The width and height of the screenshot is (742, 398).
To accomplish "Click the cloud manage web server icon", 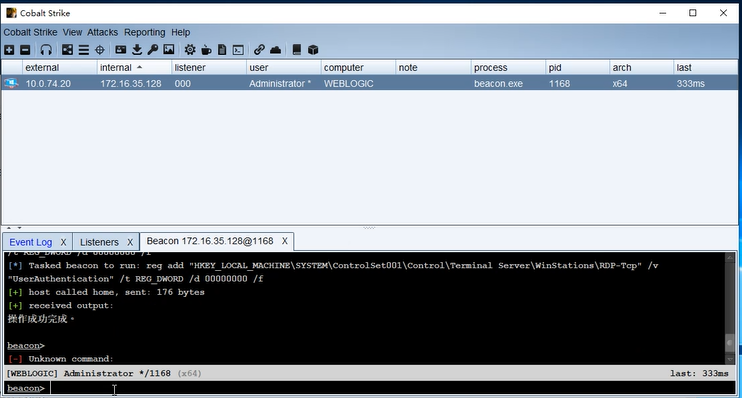I will point(275,50).
